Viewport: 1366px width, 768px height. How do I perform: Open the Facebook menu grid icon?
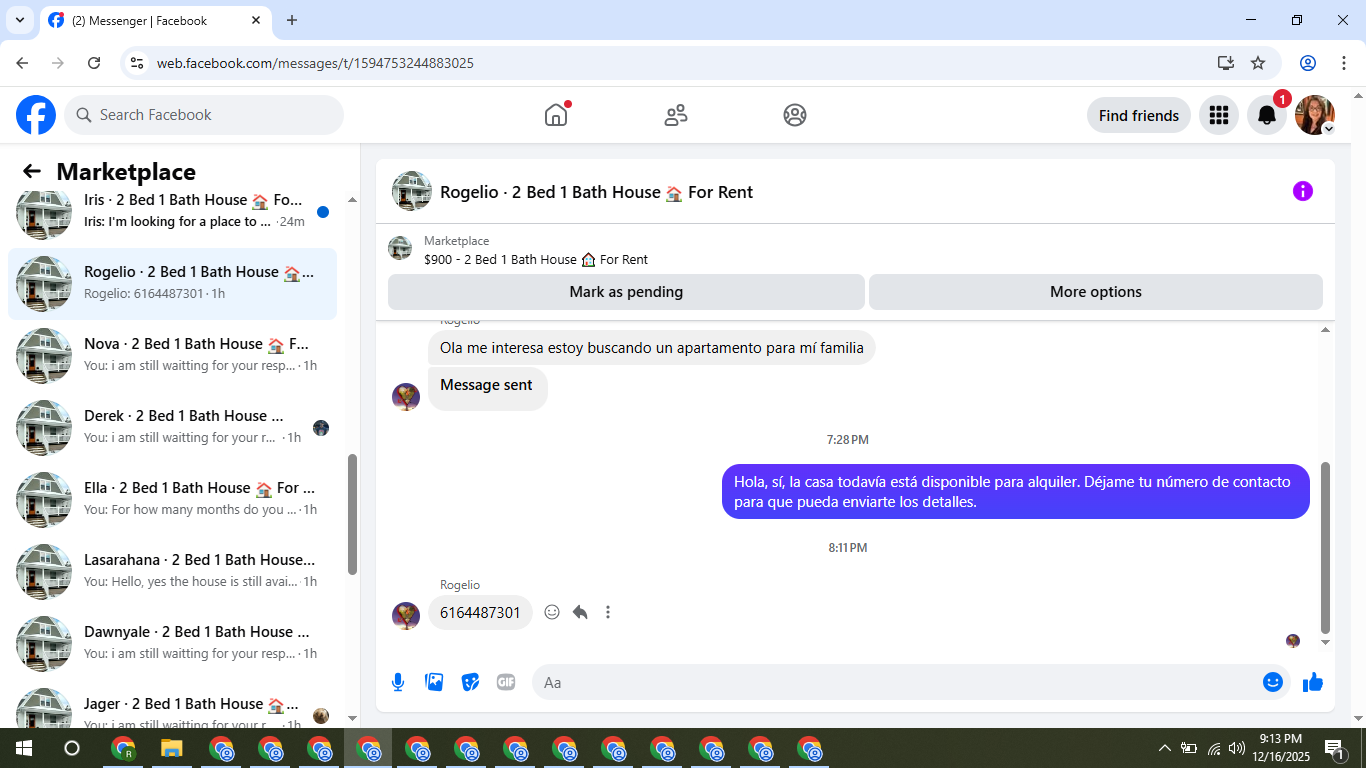(x=1219, y=115)
